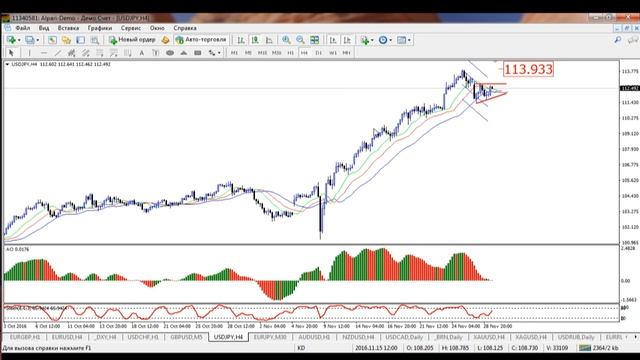The image size is (640, 360).
Task: Switch to M5 timeframe
Action: 248,53
